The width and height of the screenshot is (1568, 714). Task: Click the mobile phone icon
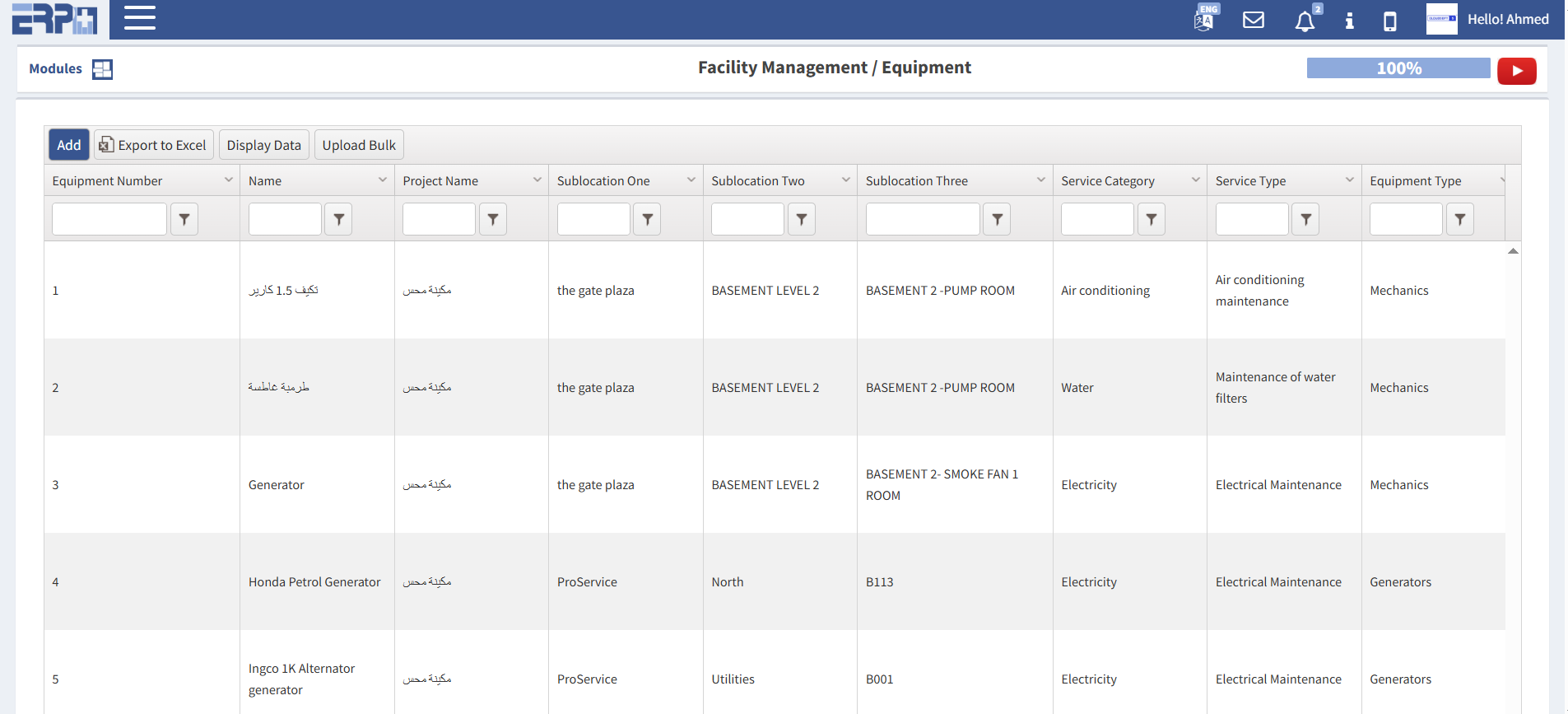click(1389, 21)
